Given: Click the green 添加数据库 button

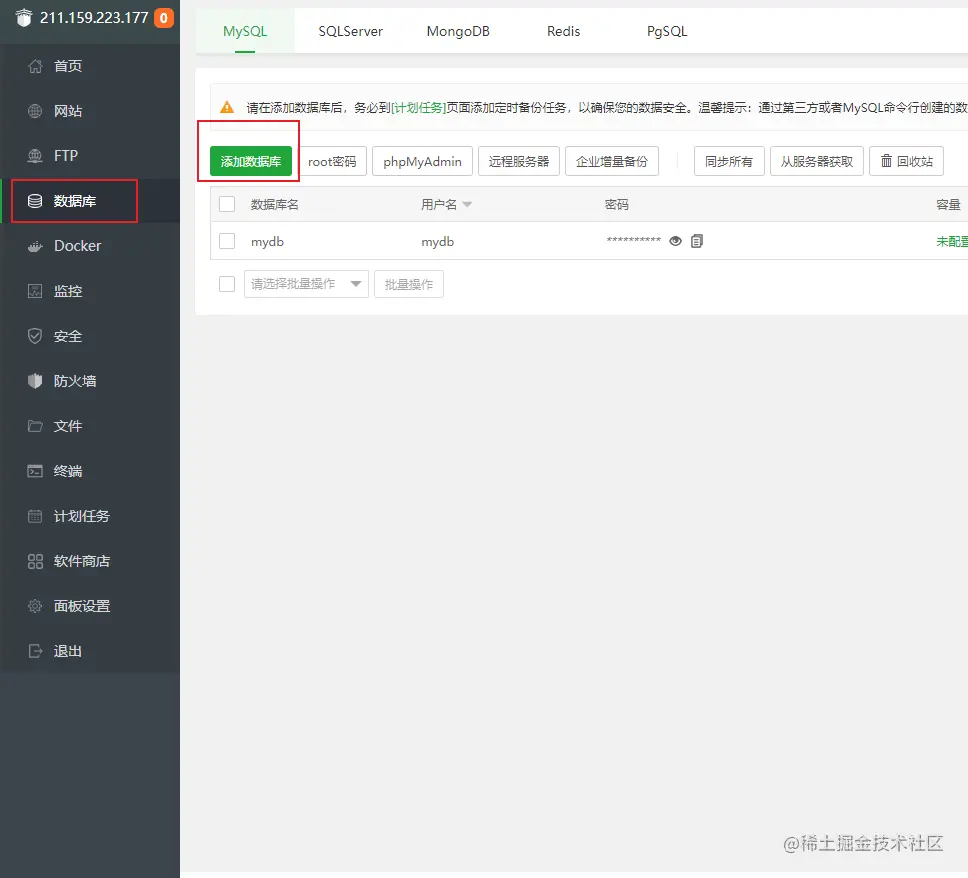Looking at the screenshot, I should click(251, 161).
